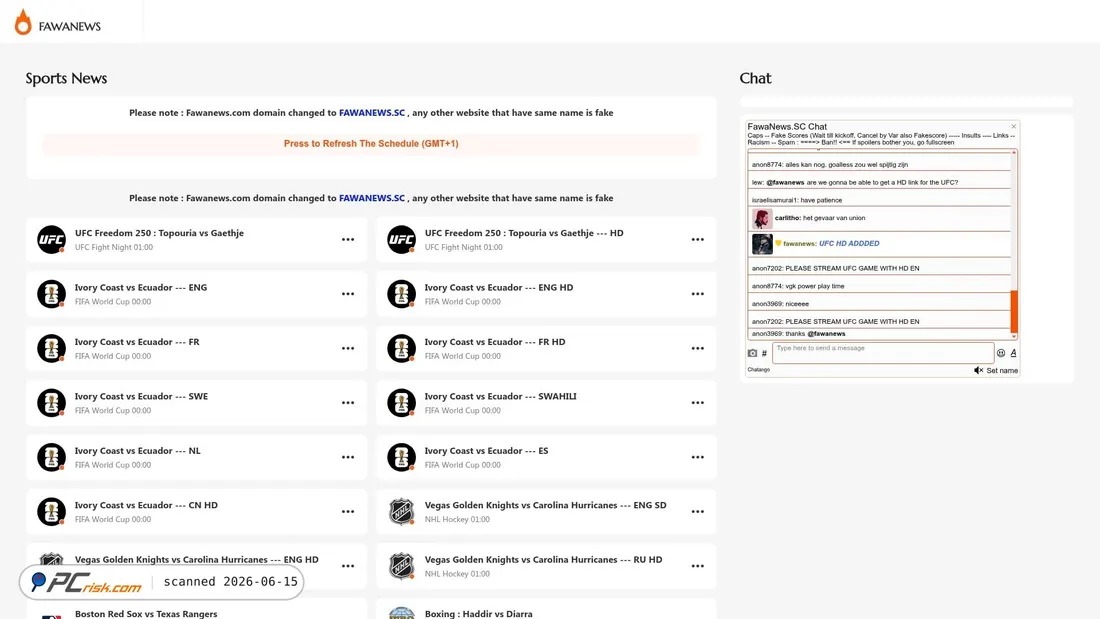
Task: Click carlitho's avatar in chat
Action: pos(762,218)
